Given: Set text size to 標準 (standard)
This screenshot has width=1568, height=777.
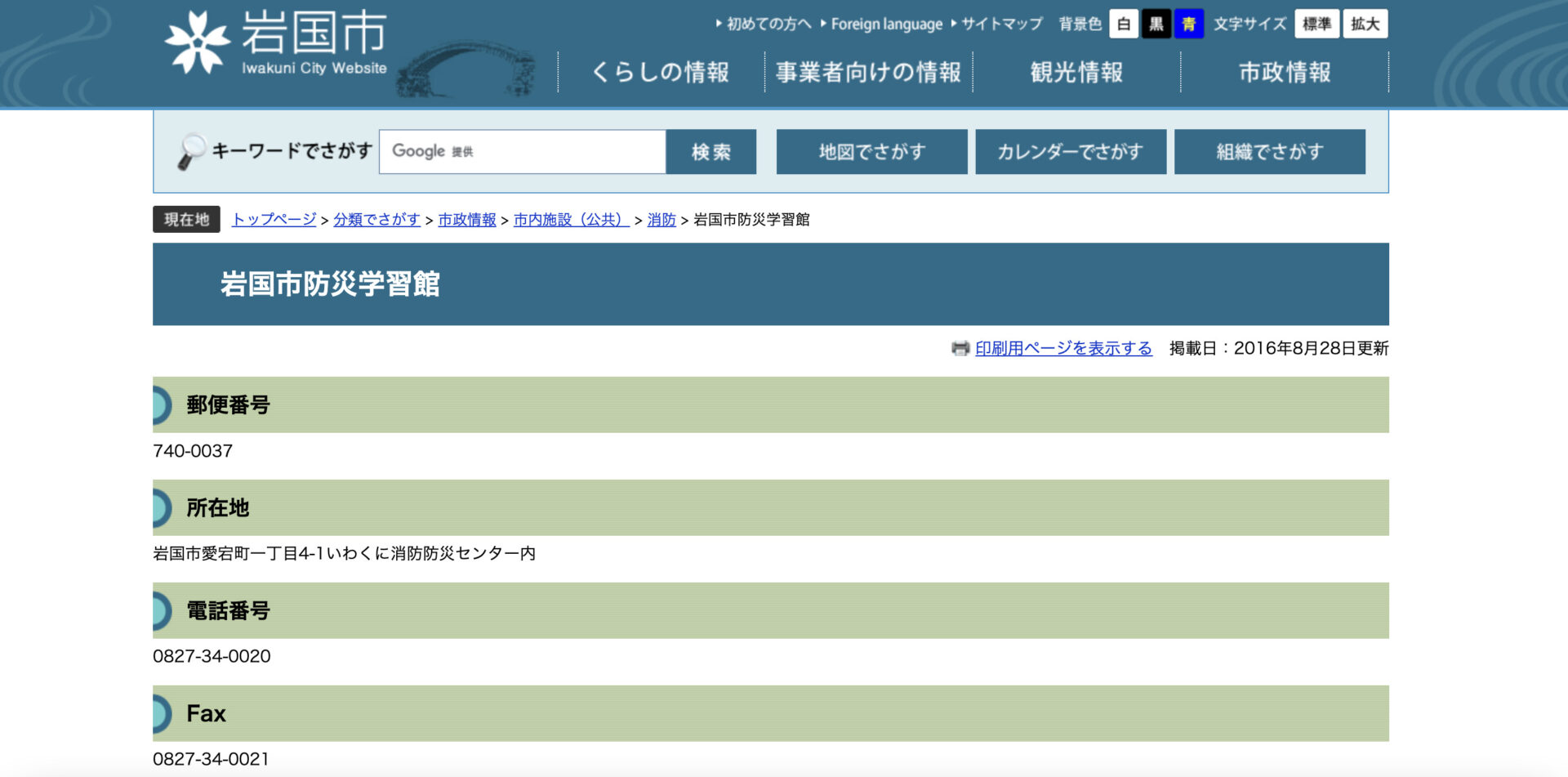Looking at the screenshot, I should coord(1316,25).
